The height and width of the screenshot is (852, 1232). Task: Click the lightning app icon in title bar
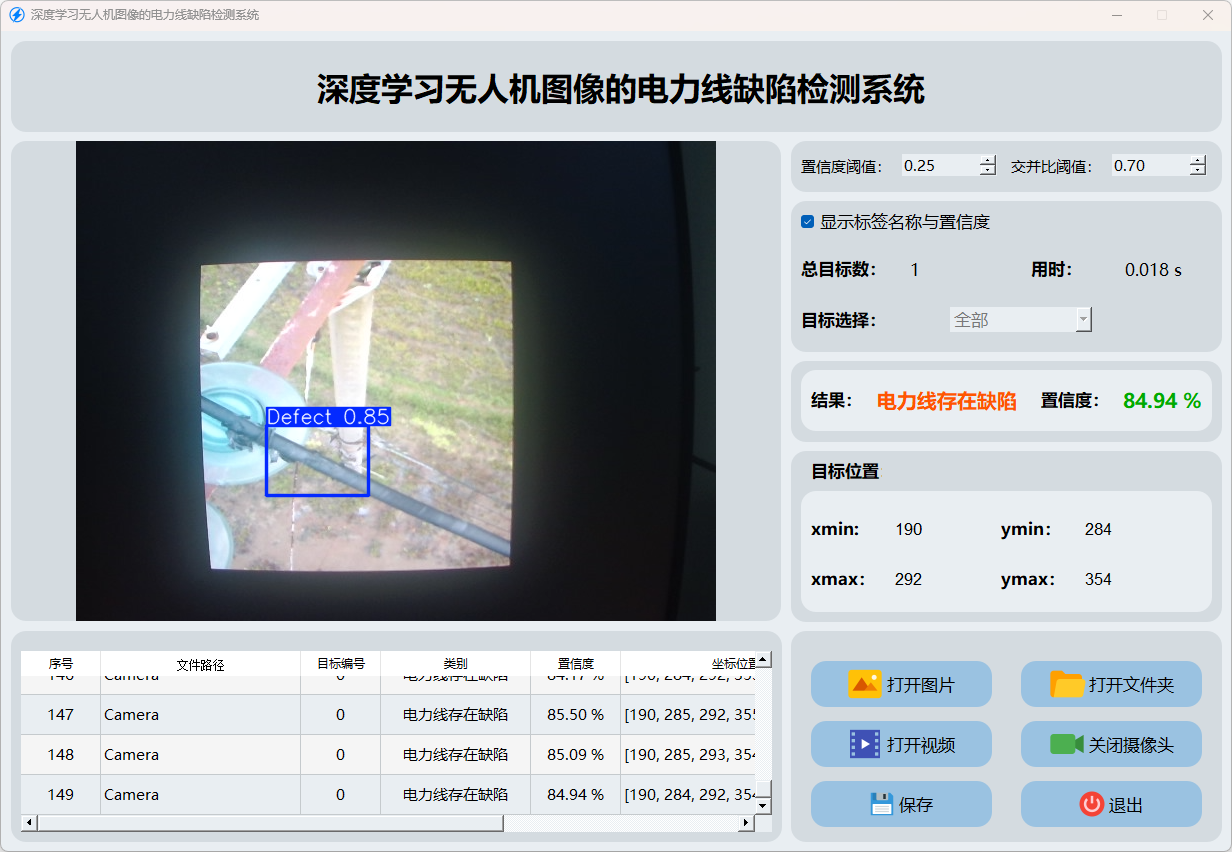coord(16,15)
